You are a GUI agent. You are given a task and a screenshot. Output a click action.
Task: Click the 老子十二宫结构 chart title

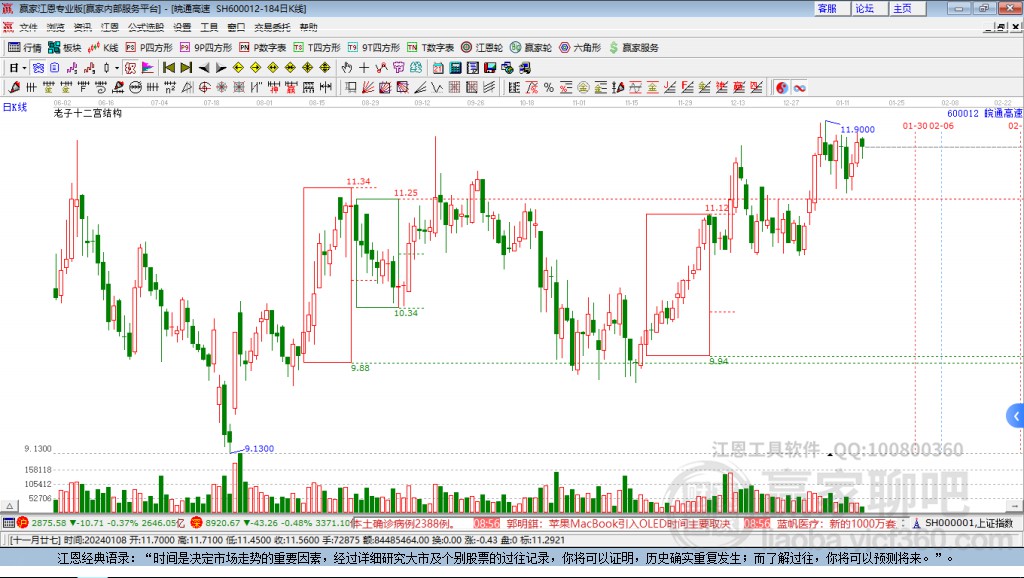pos(88,113)
